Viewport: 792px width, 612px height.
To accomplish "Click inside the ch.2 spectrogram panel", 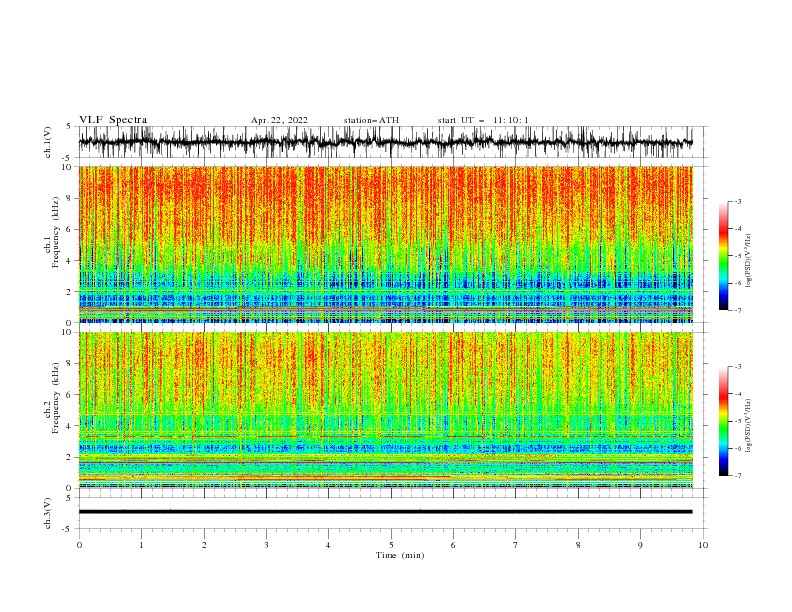I will pyautogui.click(x=385, y=410).
